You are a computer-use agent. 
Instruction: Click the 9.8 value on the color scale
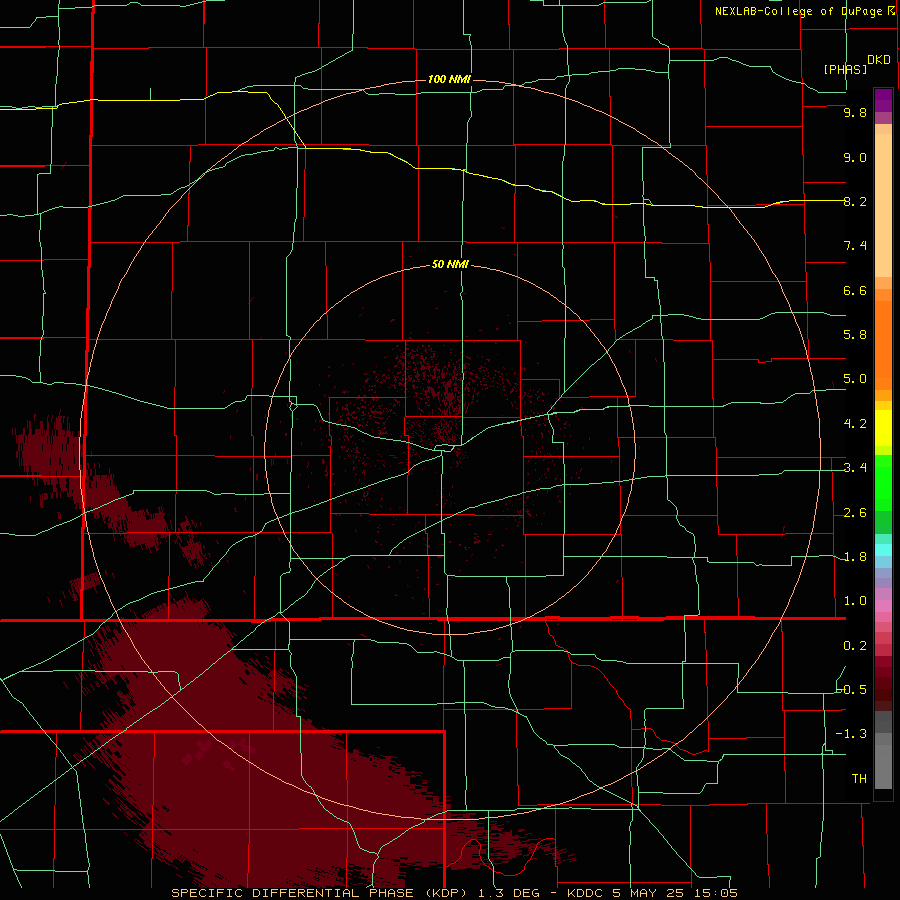tap(855, 112)
